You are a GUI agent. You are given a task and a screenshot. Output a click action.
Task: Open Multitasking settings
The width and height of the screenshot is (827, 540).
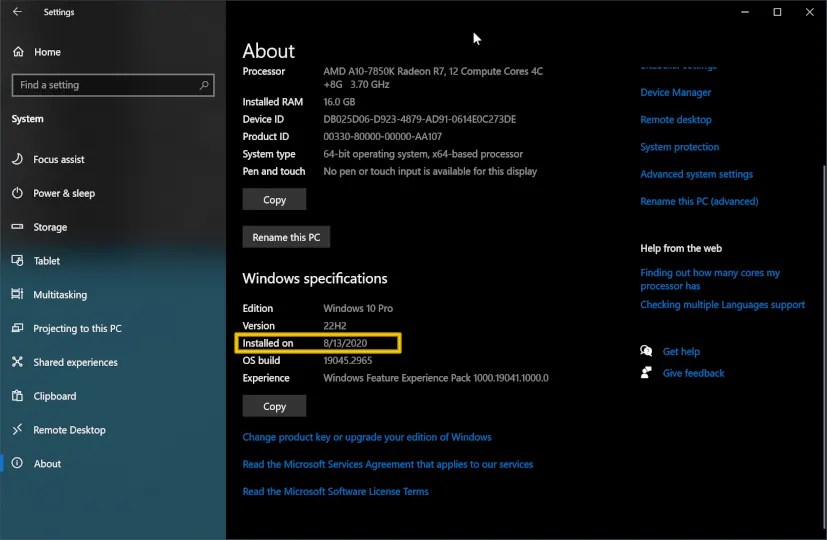click(60, 294)
